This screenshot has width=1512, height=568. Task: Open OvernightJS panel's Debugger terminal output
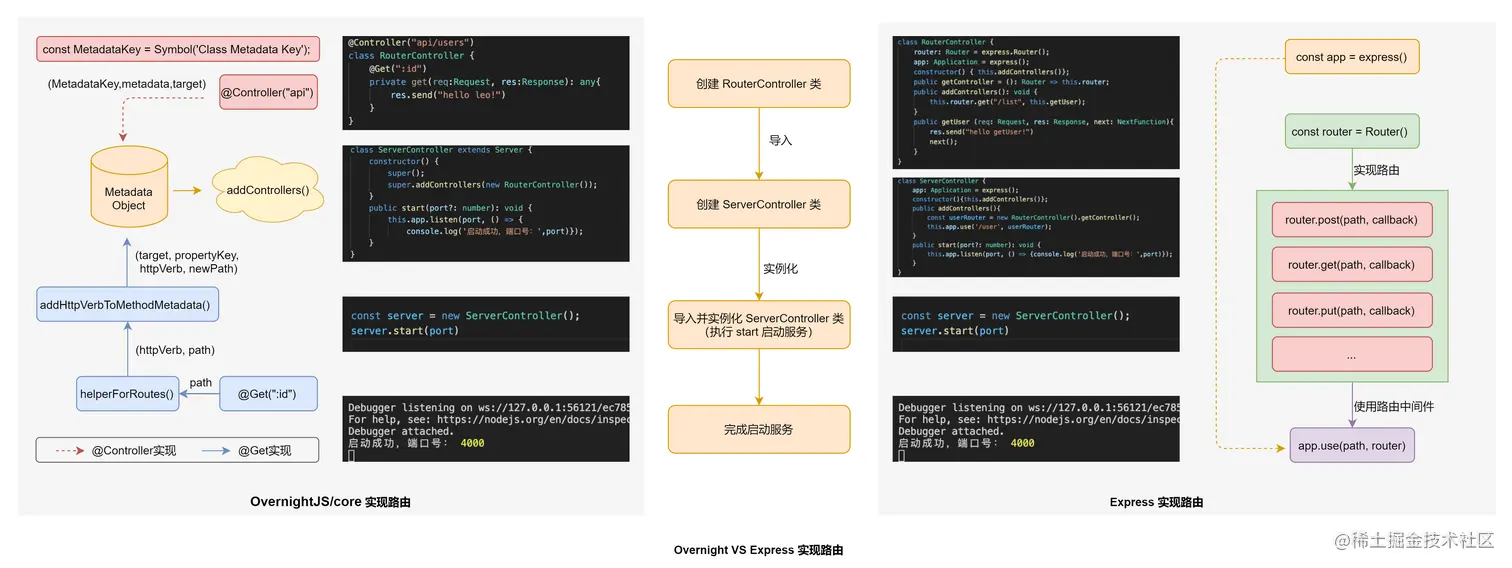486,428
